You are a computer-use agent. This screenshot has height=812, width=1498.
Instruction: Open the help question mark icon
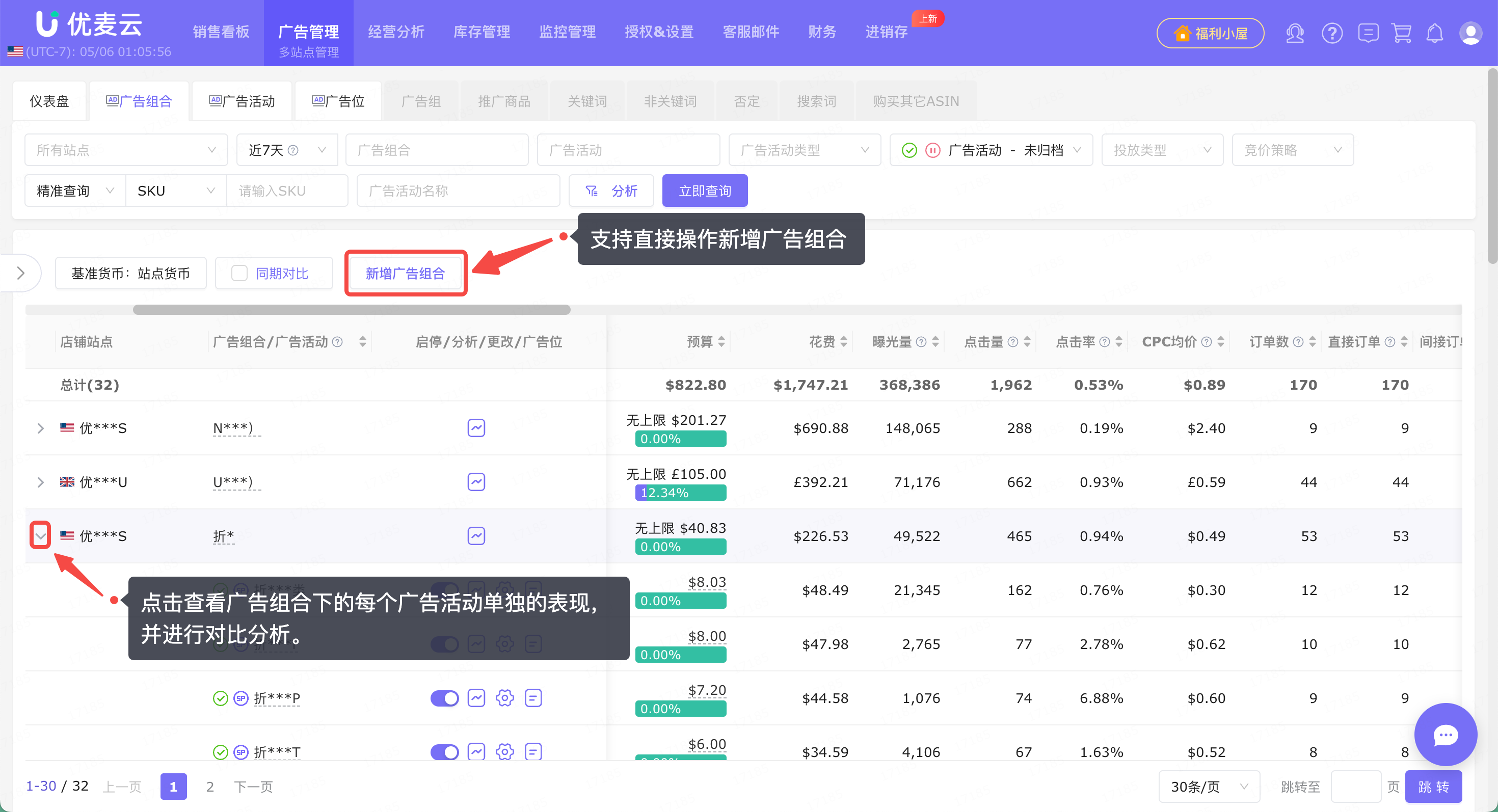pyautogui.click(x=1332, y=33)
